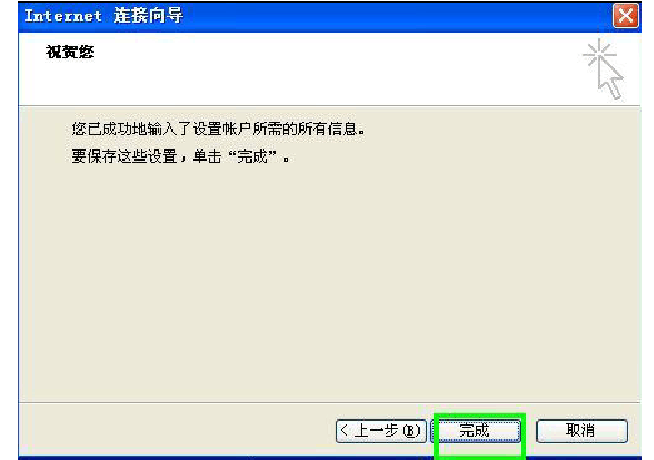Viewport: 654px width, 460px height.
Task: Go back with the 上一步(B) button
Action: 381,430
